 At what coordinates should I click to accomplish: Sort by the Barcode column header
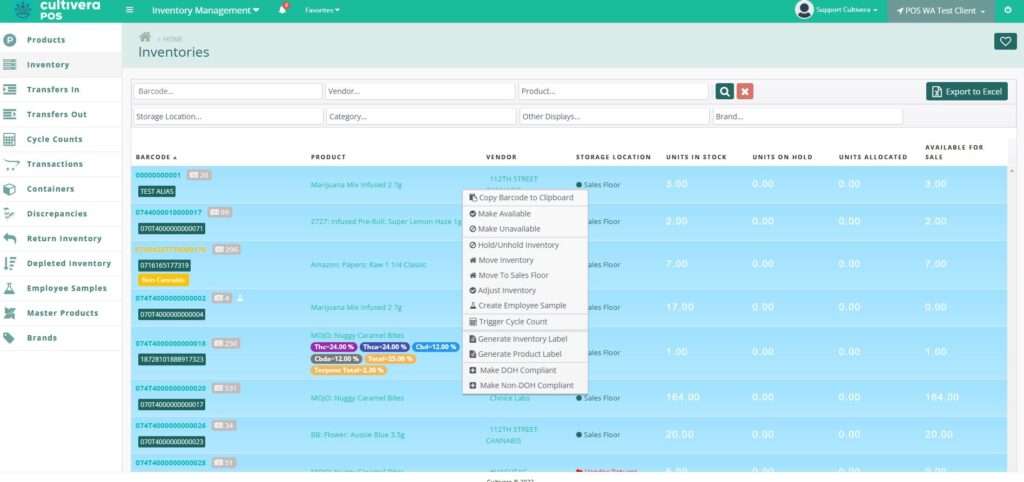click(155, 157)
